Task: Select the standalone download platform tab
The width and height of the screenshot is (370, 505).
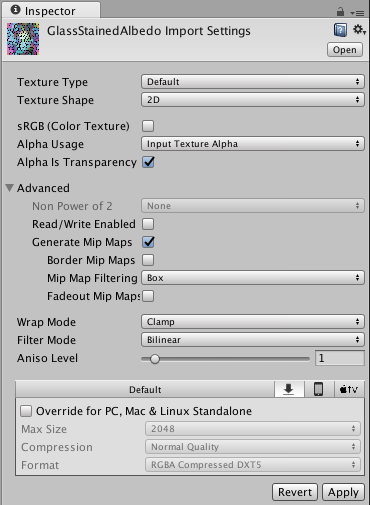Action: coord(289,389)
